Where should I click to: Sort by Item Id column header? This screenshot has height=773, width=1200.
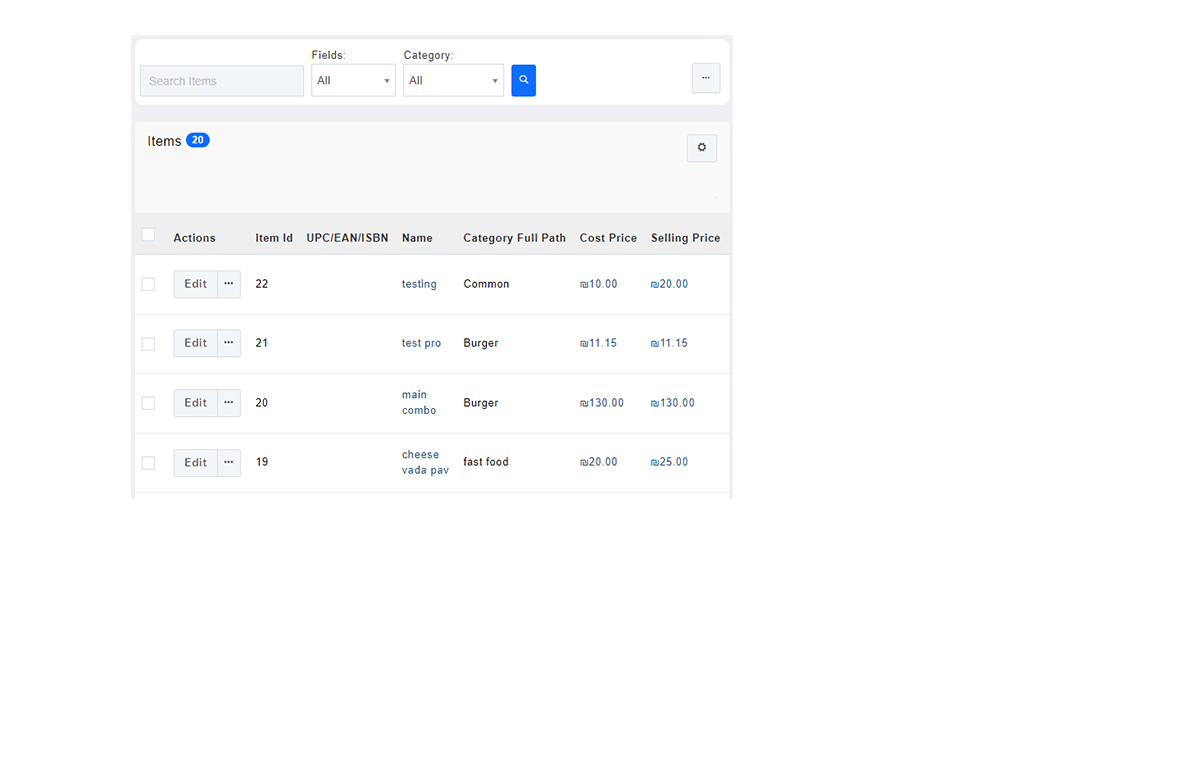(x=274, y=238)
